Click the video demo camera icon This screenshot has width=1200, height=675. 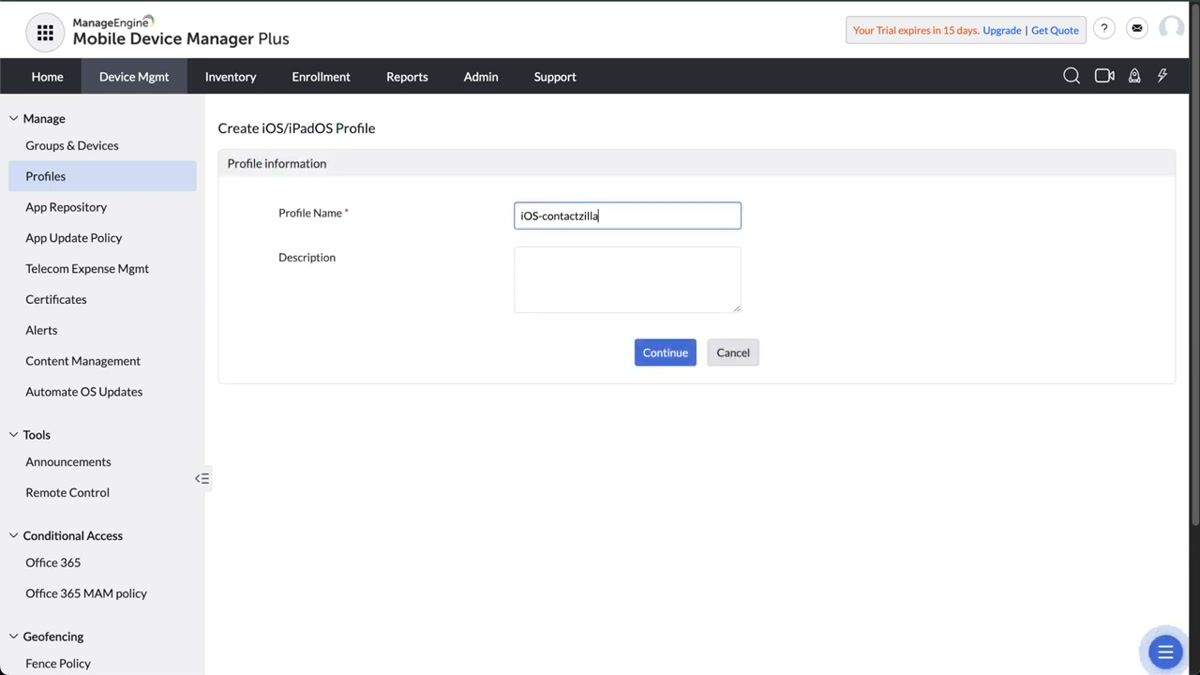[1103, 75]
